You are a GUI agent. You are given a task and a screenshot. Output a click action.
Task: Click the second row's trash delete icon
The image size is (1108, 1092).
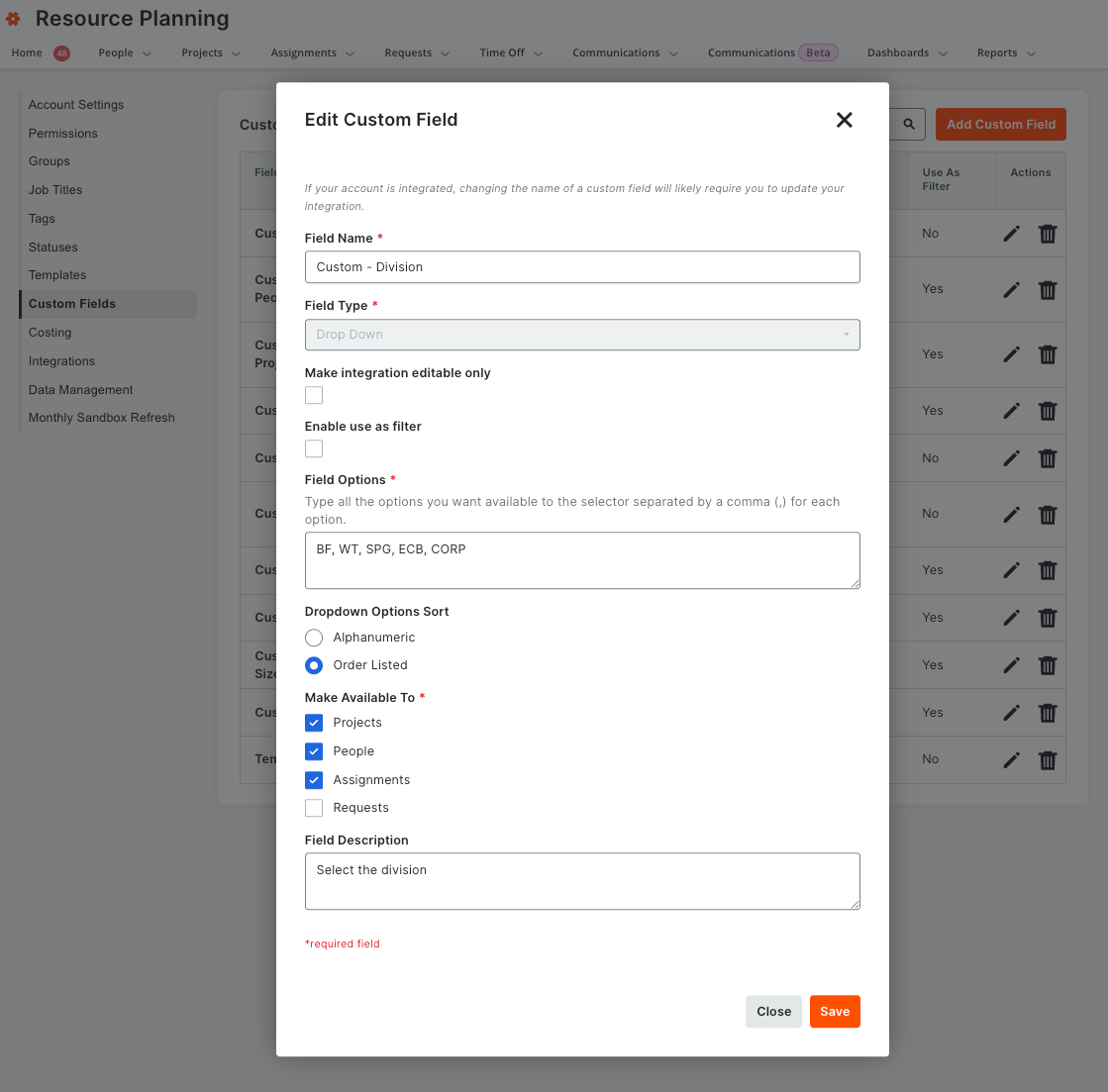pos(1048,290)
